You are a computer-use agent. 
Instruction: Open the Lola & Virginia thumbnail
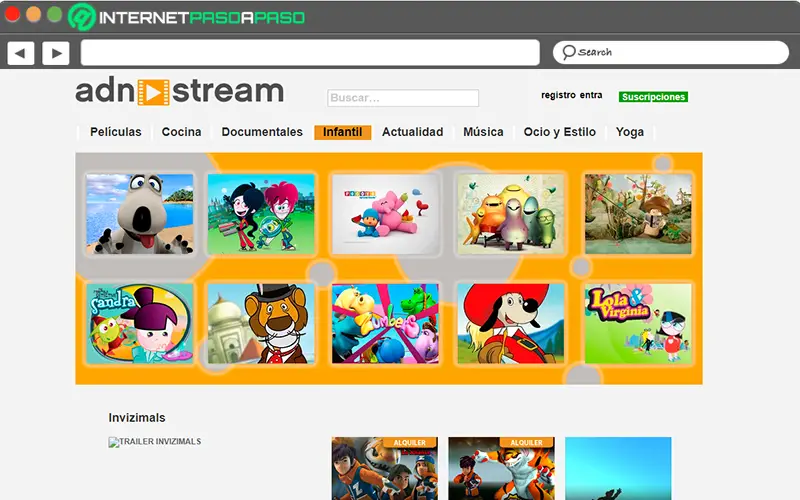[x=638, y=324]
